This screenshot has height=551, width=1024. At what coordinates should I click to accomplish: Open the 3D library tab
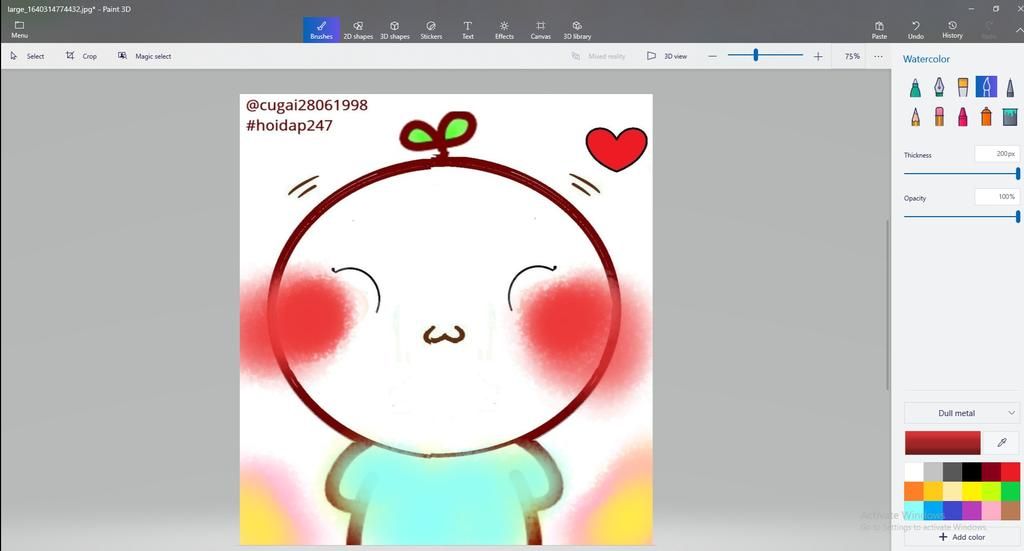(x=577, y=30)
